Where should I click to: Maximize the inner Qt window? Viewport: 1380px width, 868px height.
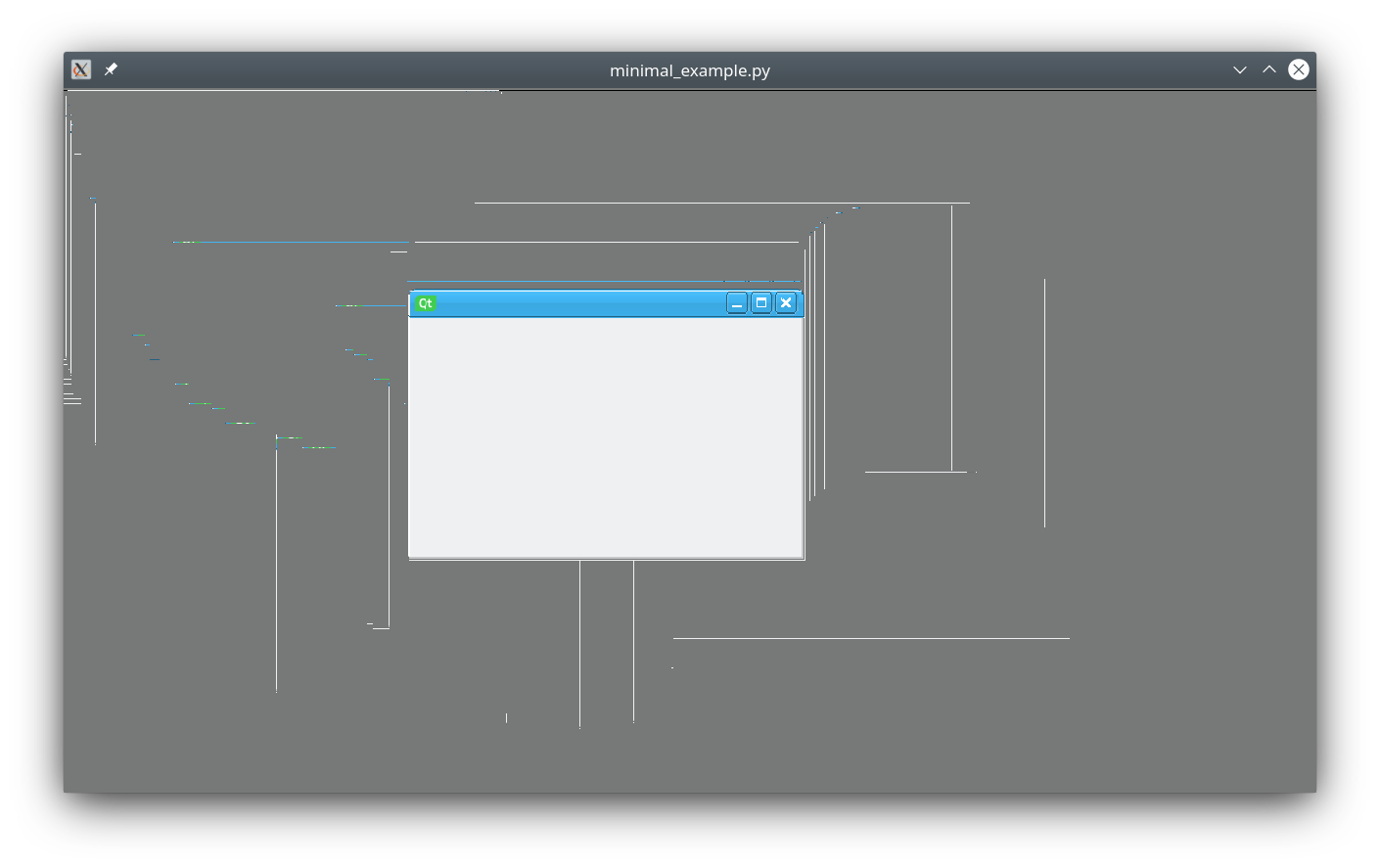click(761, 303)
